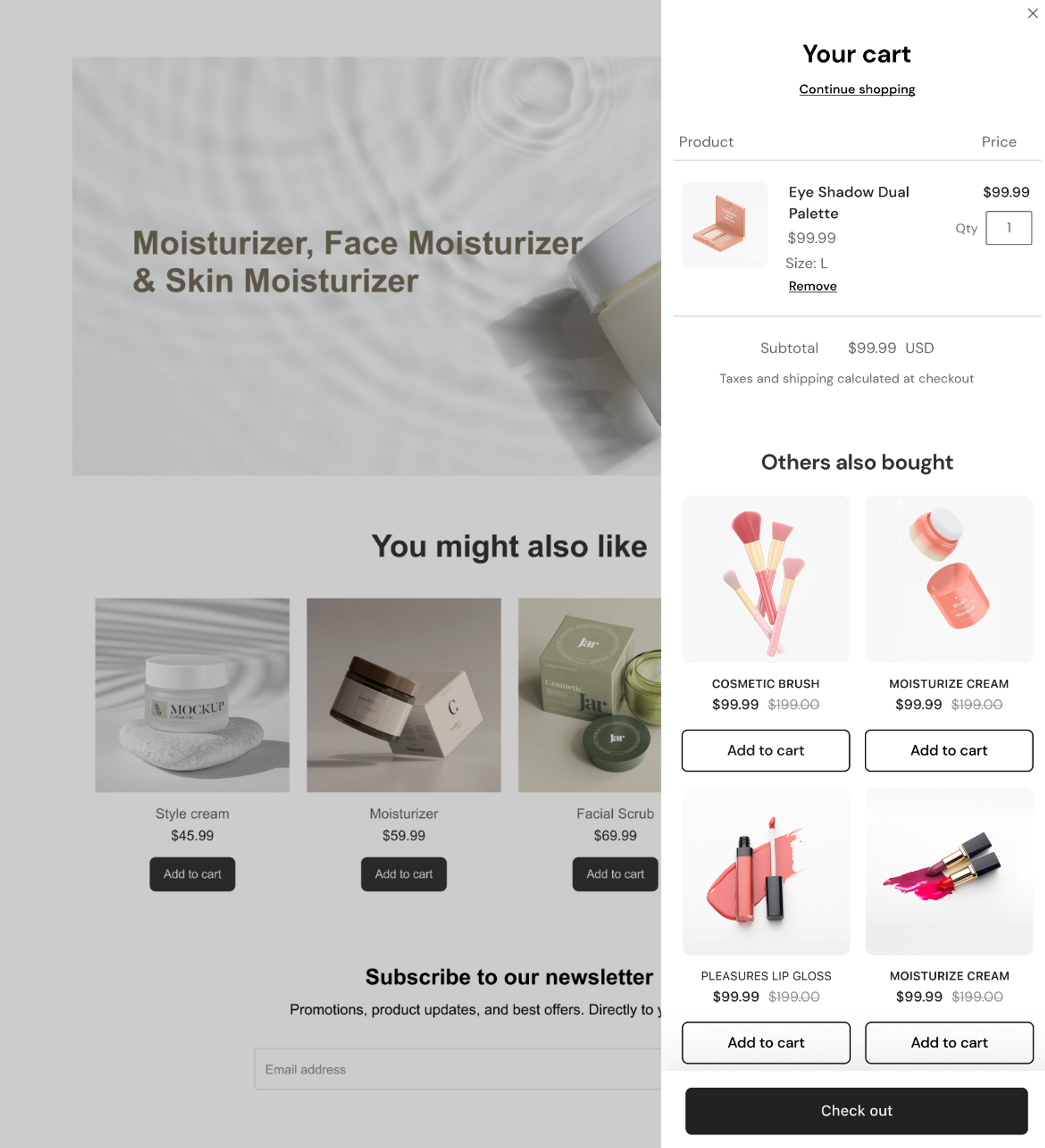1045x1148 pixels.
Task: Add Facial Scrub to cart
Action: 615,873
